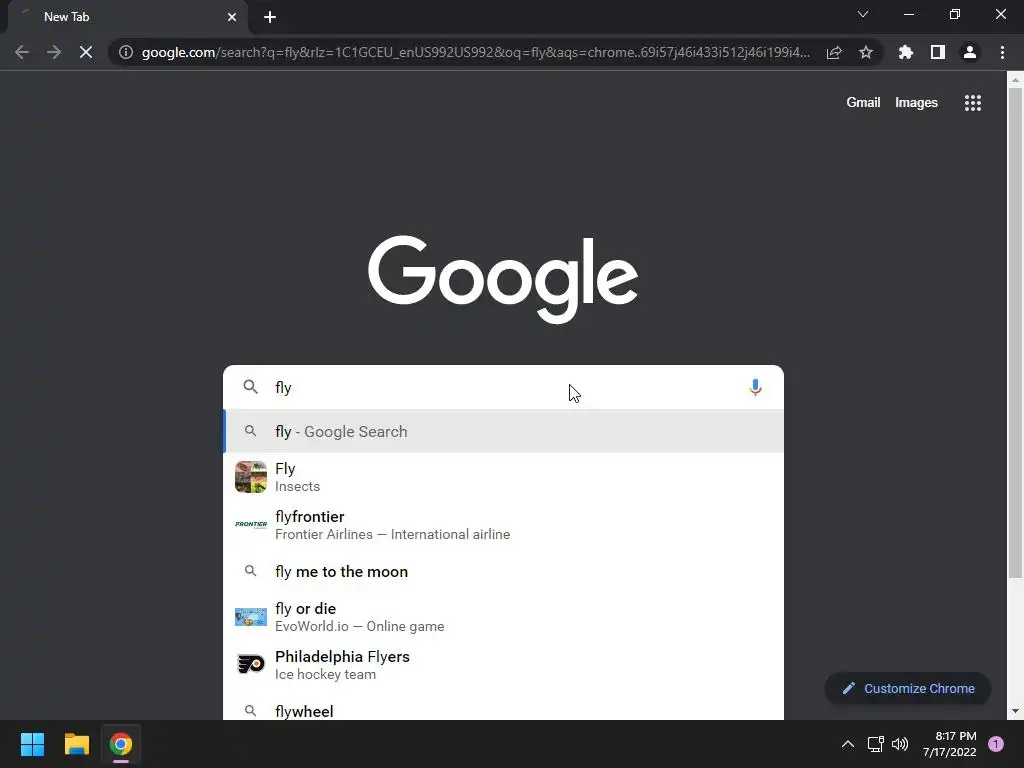
Task: Click into the fly search field
Action: click(503, 387)
